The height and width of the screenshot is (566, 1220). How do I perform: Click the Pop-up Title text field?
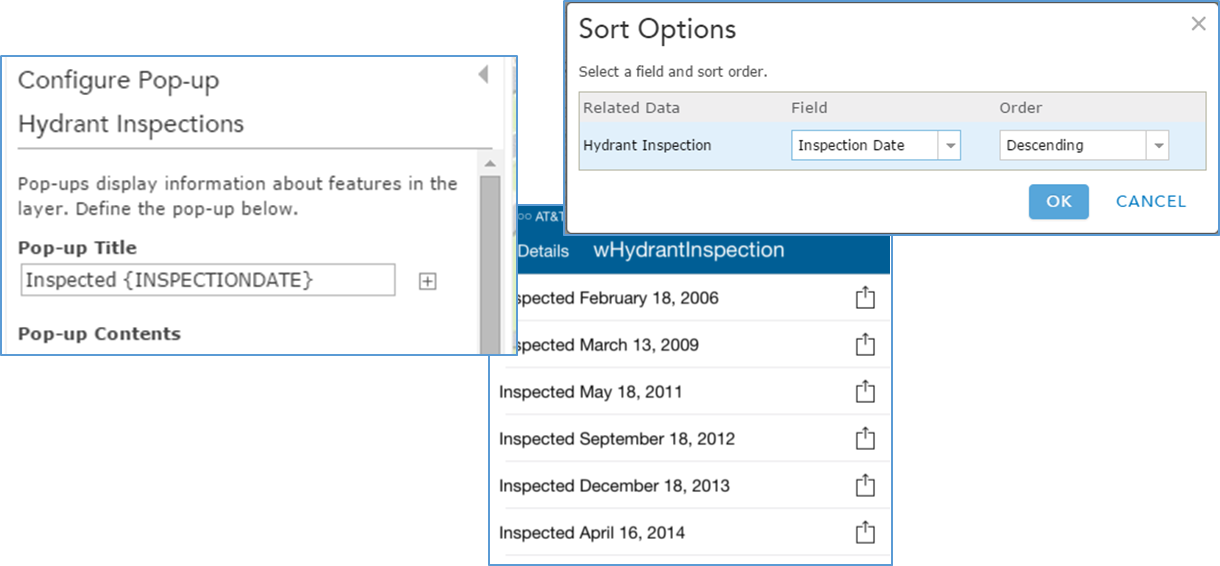click(x=207, y=280)
